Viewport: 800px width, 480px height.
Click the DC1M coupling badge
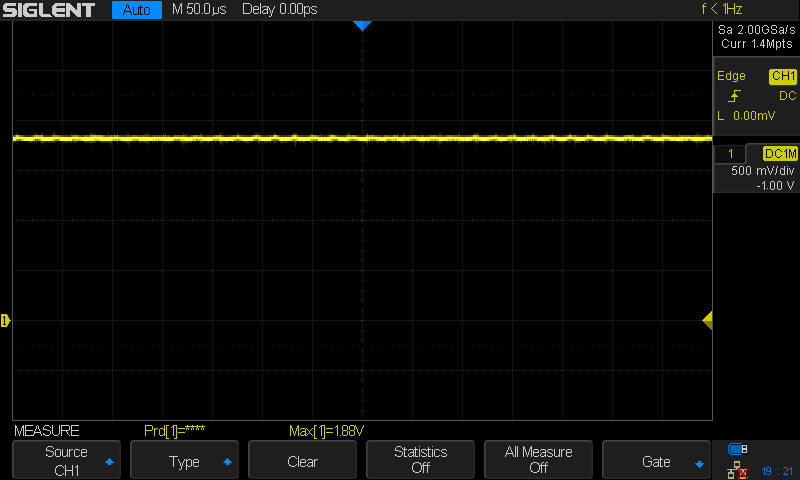coord(780,154)
